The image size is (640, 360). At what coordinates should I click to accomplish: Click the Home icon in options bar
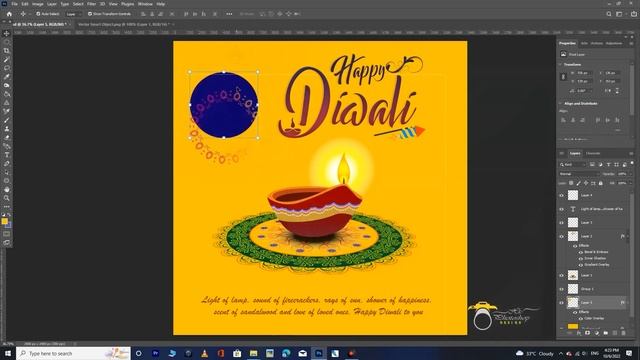coord(9,14)
